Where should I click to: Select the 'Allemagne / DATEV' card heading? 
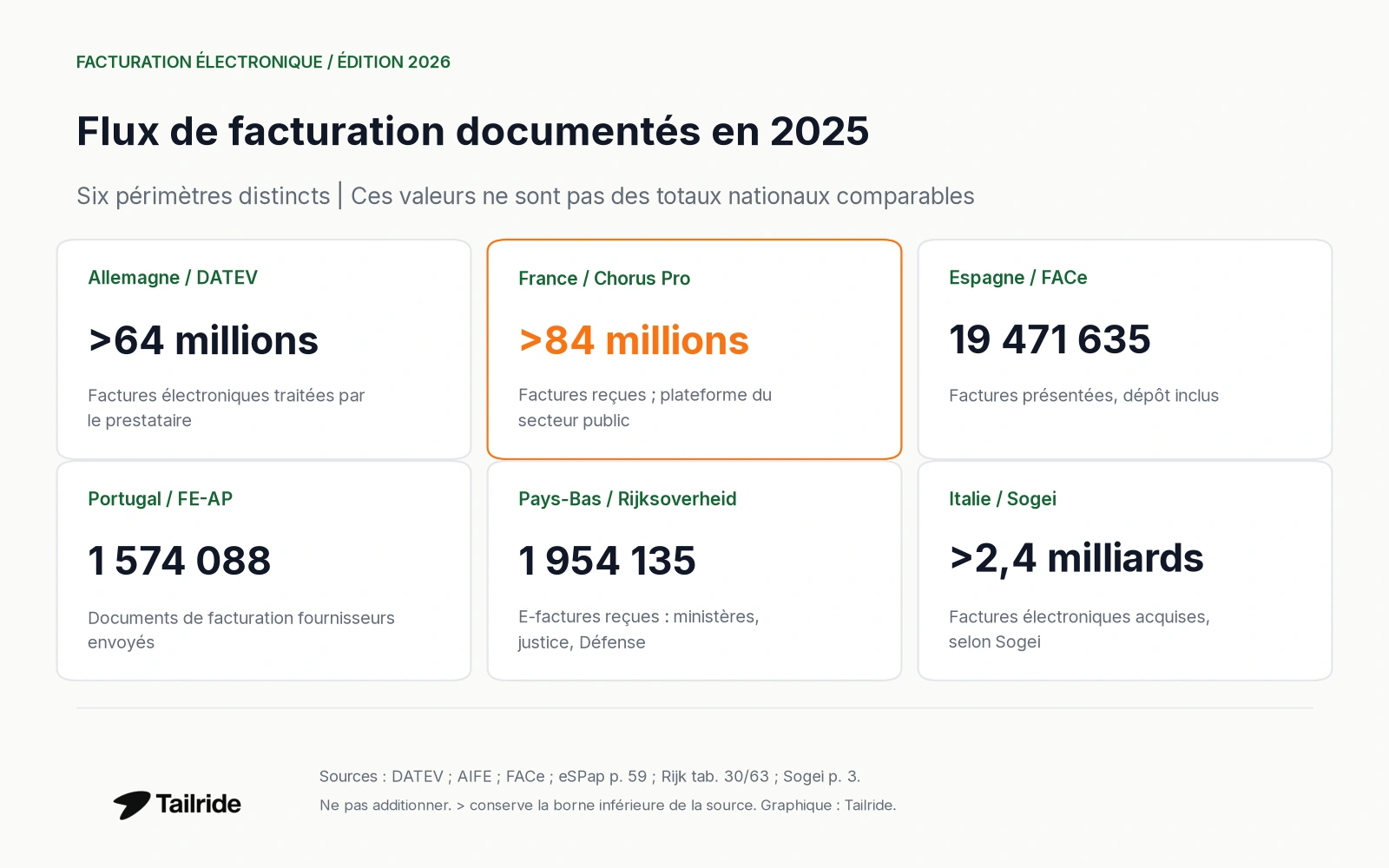click(x=173, y=278)
